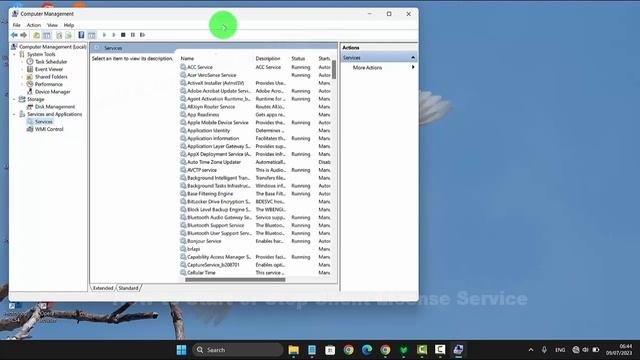Collapse the Services section in Actions pane
This screenshot has width=640, height=360.
413,58
